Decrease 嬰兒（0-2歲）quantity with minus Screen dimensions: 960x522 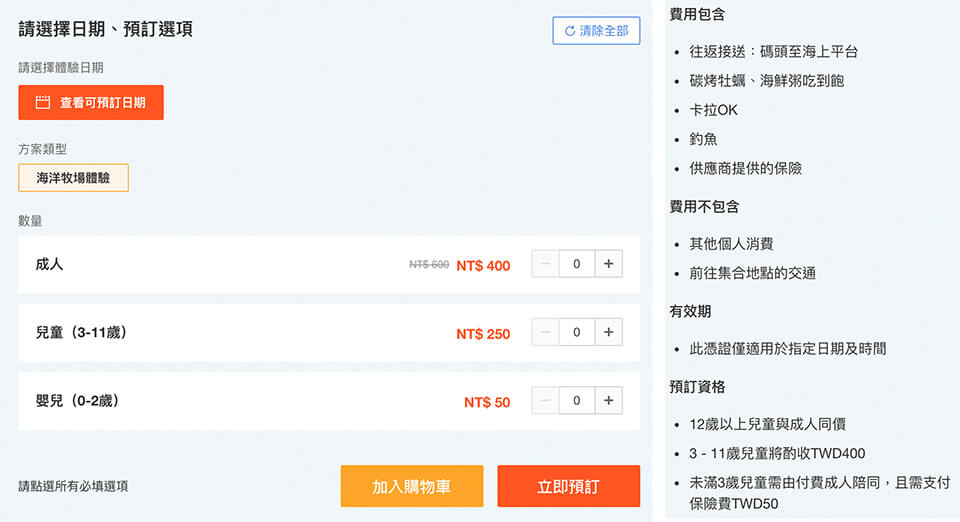tap(546, 400)
